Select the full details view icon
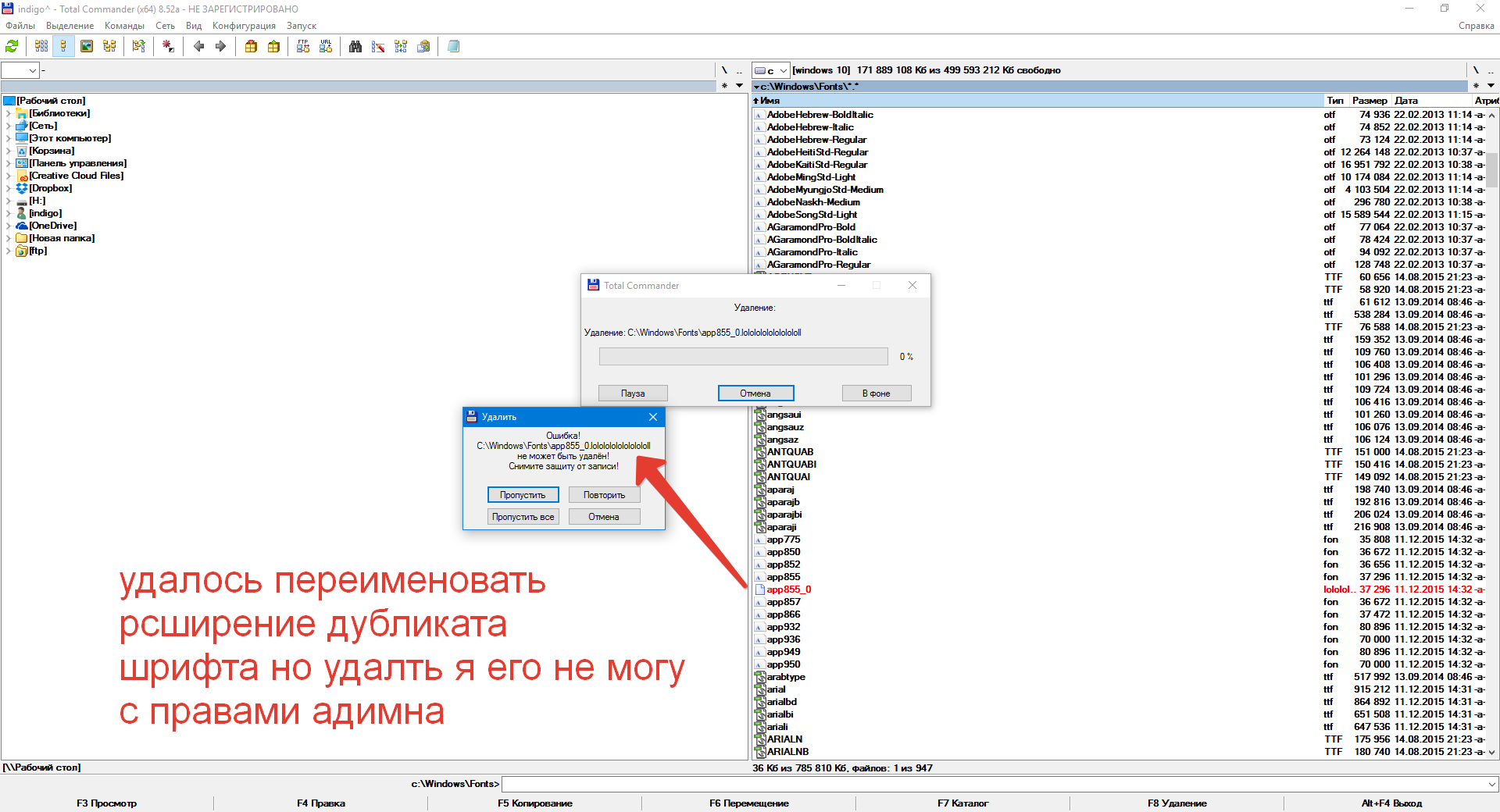The width and height of the screenshot is (1500, 812). [x=64, y=47]
